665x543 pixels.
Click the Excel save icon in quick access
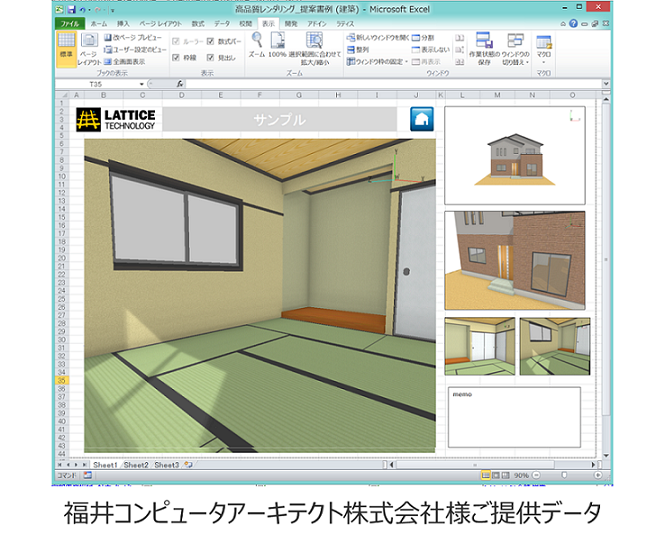(71, 9)
